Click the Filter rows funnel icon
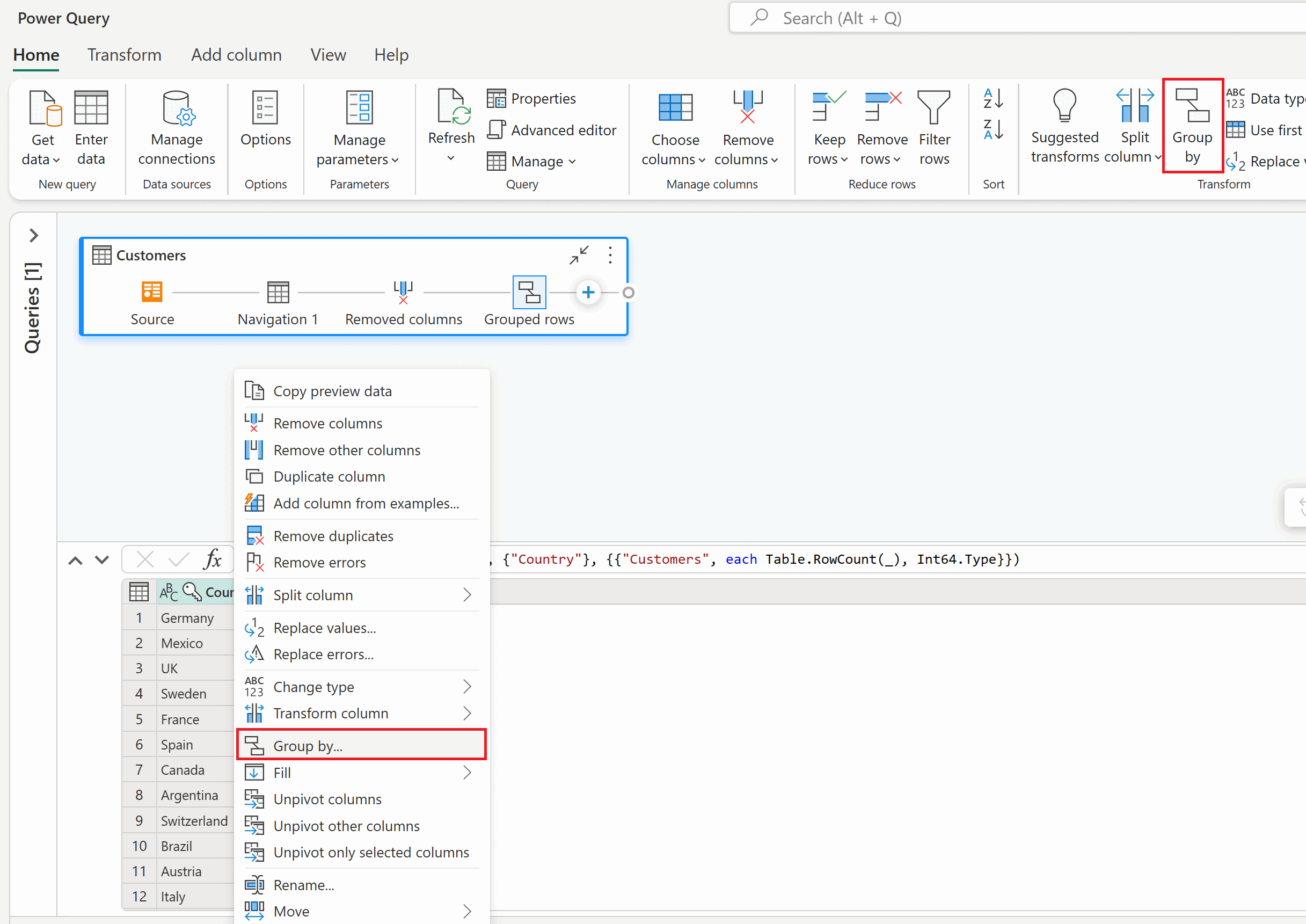The width and height of the screenshot is (1306, 924). click(x=933, y=107)
